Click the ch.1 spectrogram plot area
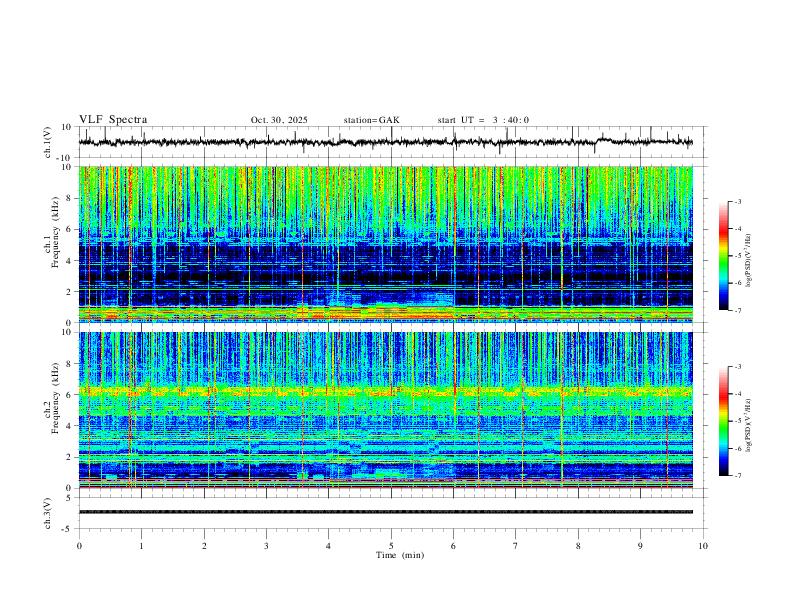Viewport: 792px width, 612px height. (385, 244)
